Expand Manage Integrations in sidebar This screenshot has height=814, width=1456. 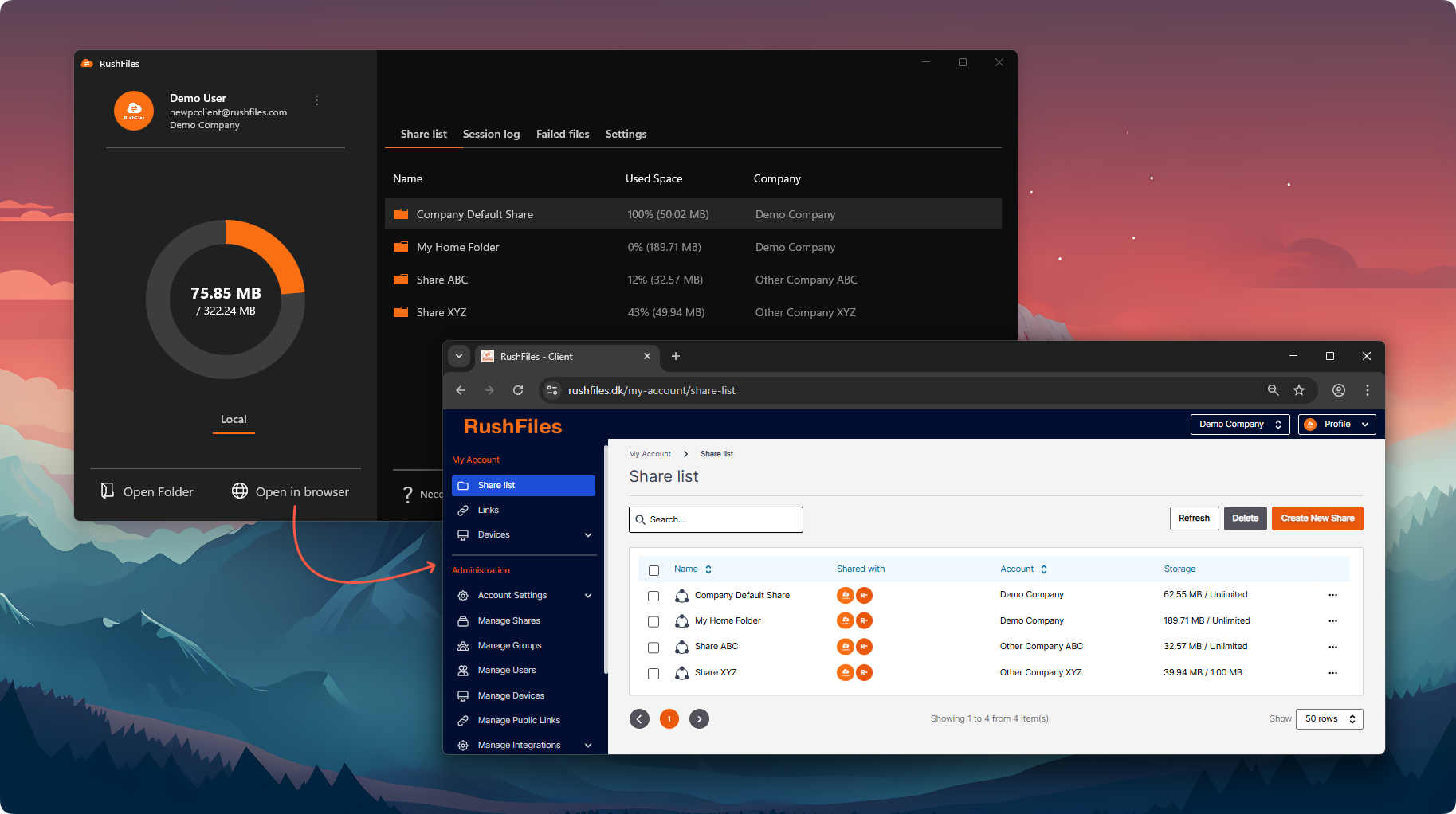(588, 746)
